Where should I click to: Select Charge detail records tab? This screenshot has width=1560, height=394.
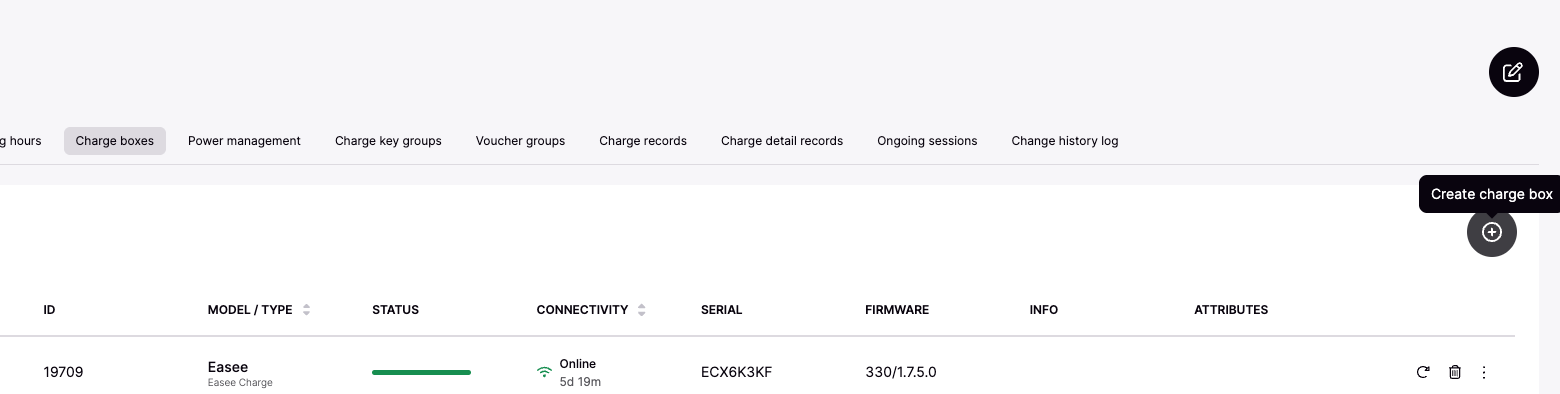point(782,141)
